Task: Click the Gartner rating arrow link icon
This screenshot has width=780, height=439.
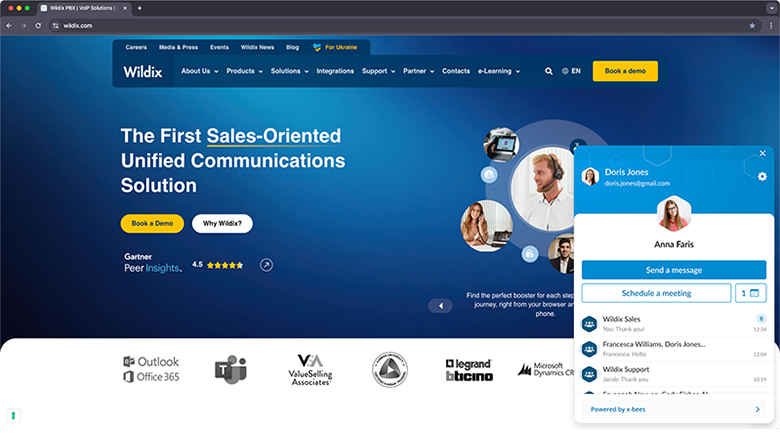Action: click(266, 265)
